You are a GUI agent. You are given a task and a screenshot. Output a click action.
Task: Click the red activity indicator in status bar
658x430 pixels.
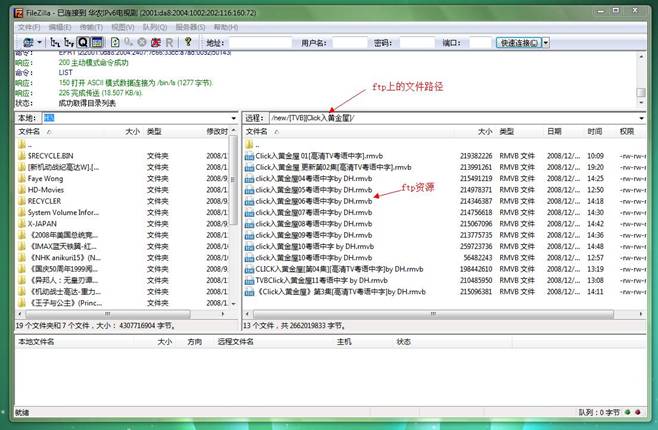[x=638, y=412]
